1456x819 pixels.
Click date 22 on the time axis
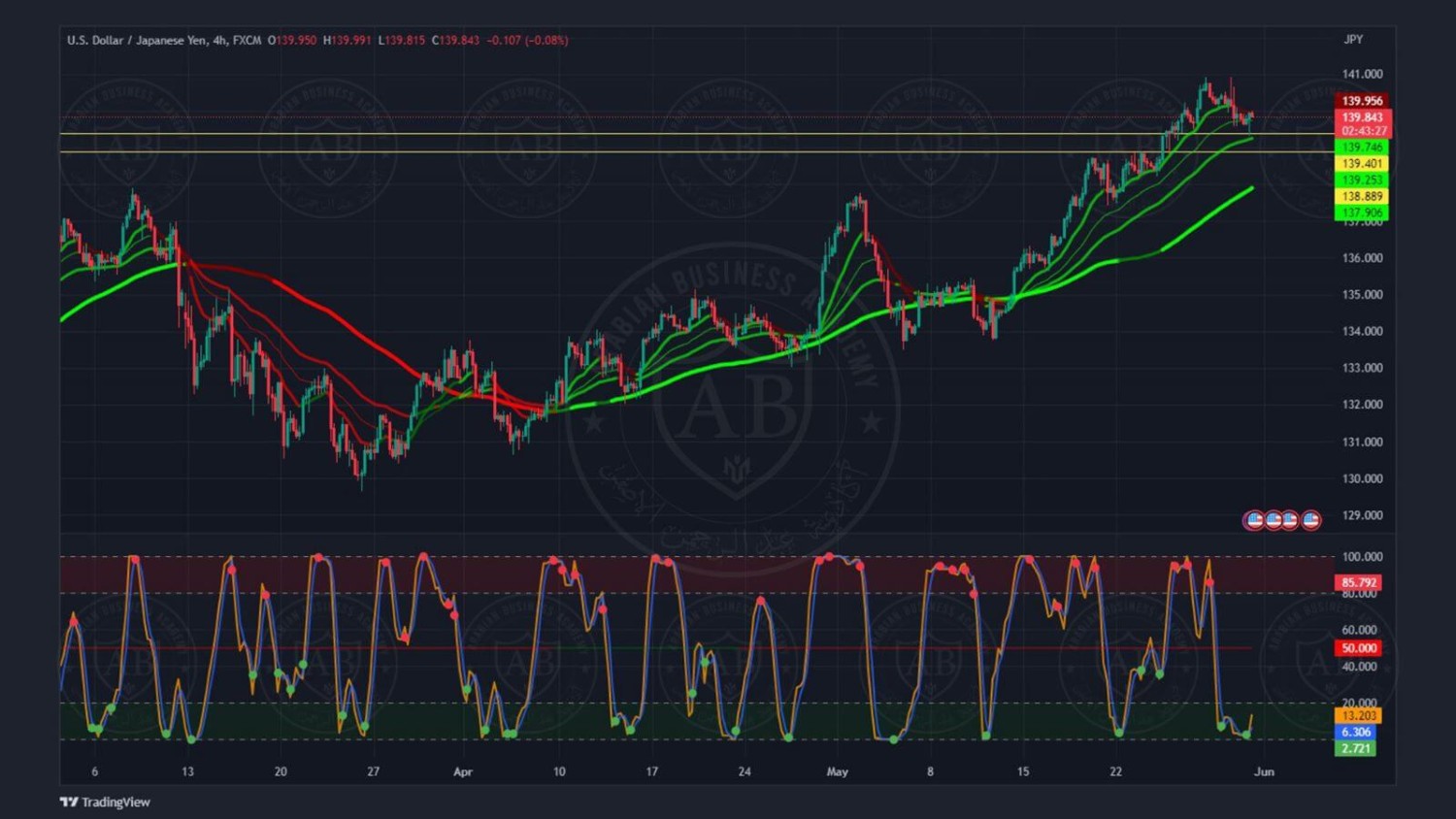(1116, 772)
